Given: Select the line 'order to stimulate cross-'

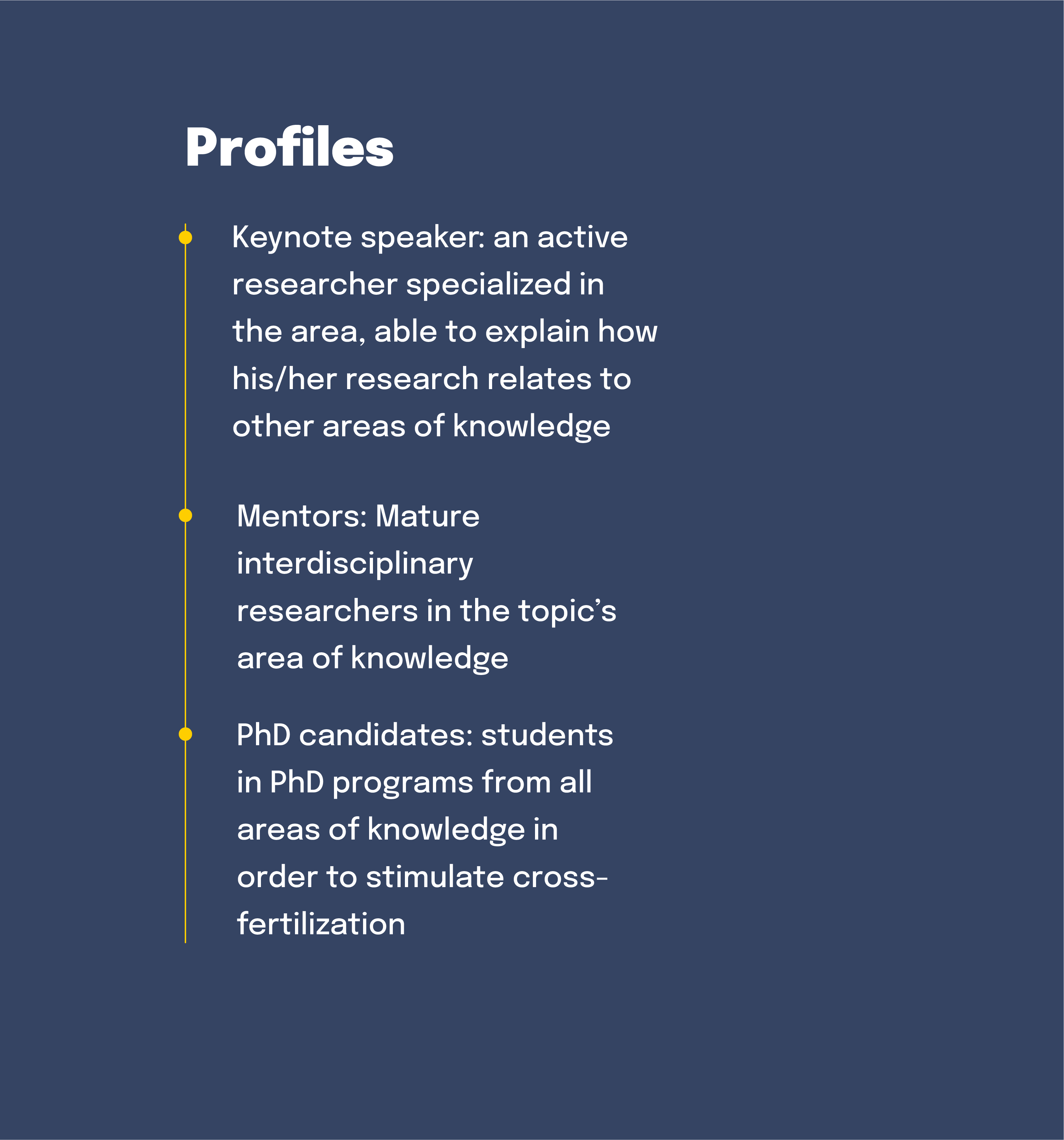Looking at the screenshot, I should pyautogui.click(x=422, y=878).
